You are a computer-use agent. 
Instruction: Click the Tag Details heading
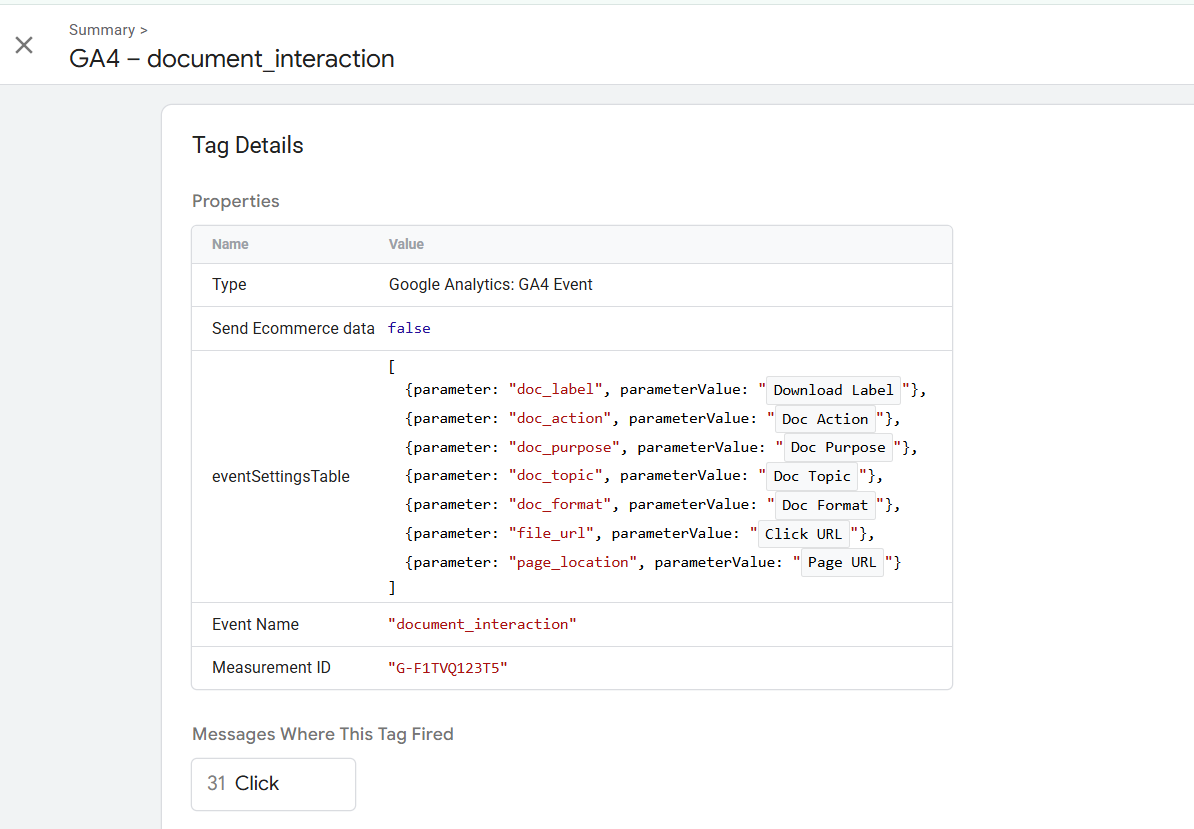pyautogui.click(x=248, y=145)
